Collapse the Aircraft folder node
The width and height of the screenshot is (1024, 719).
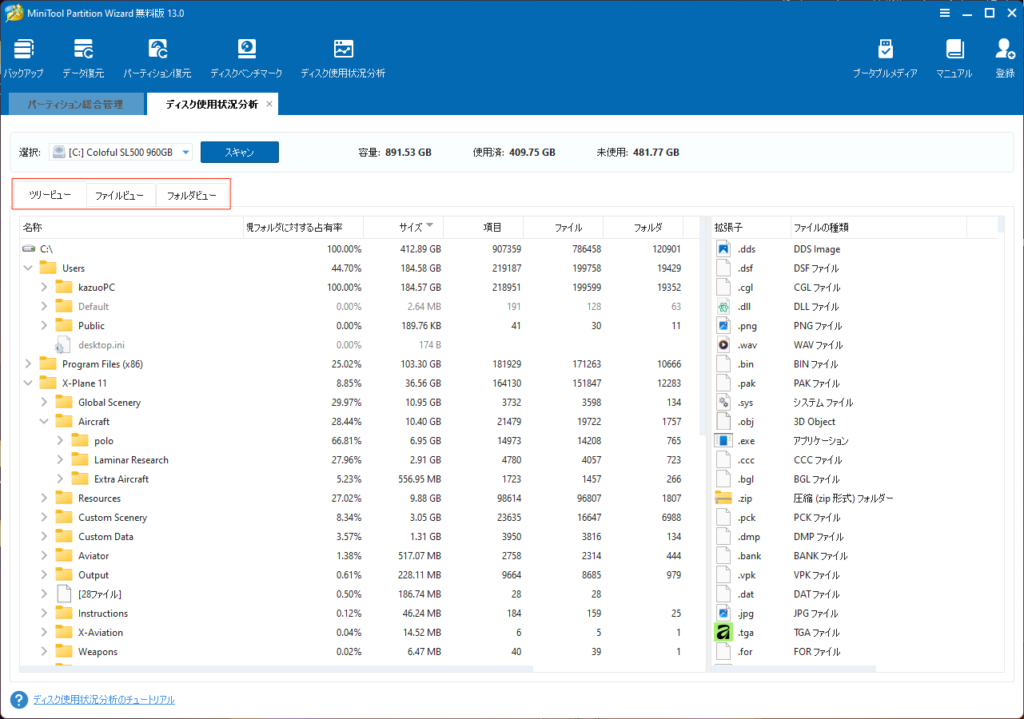pos(45,422)
